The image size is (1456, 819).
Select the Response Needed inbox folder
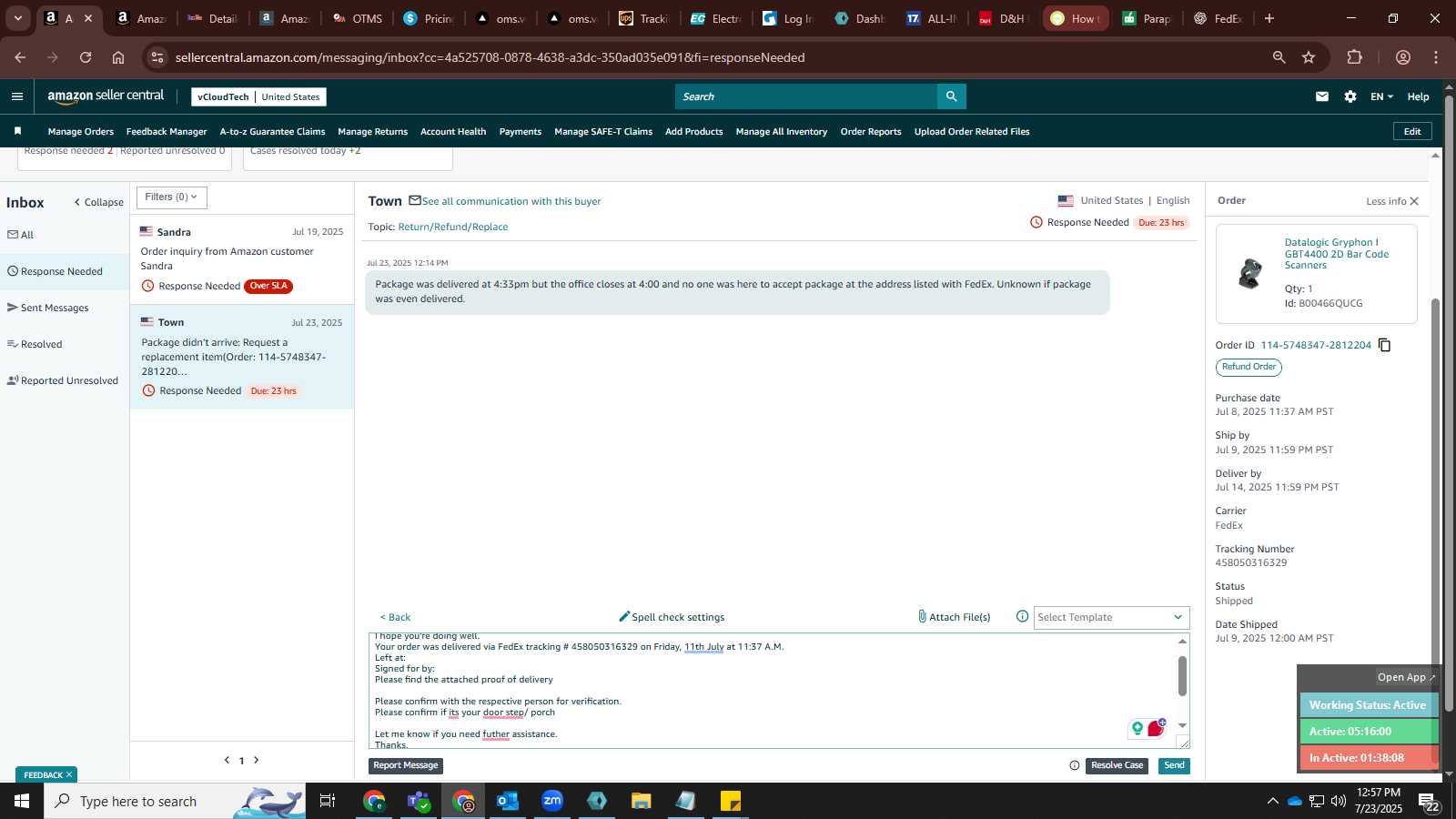click(65, 271)
